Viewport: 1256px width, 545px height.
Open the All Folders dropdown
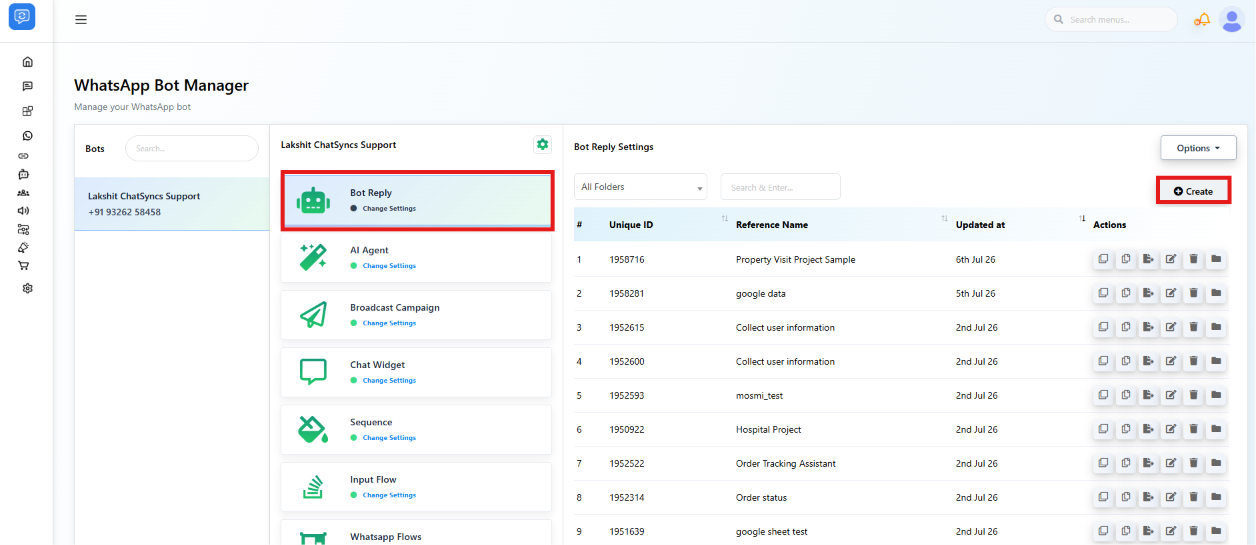pyautogui.click(x=641, y=187)
